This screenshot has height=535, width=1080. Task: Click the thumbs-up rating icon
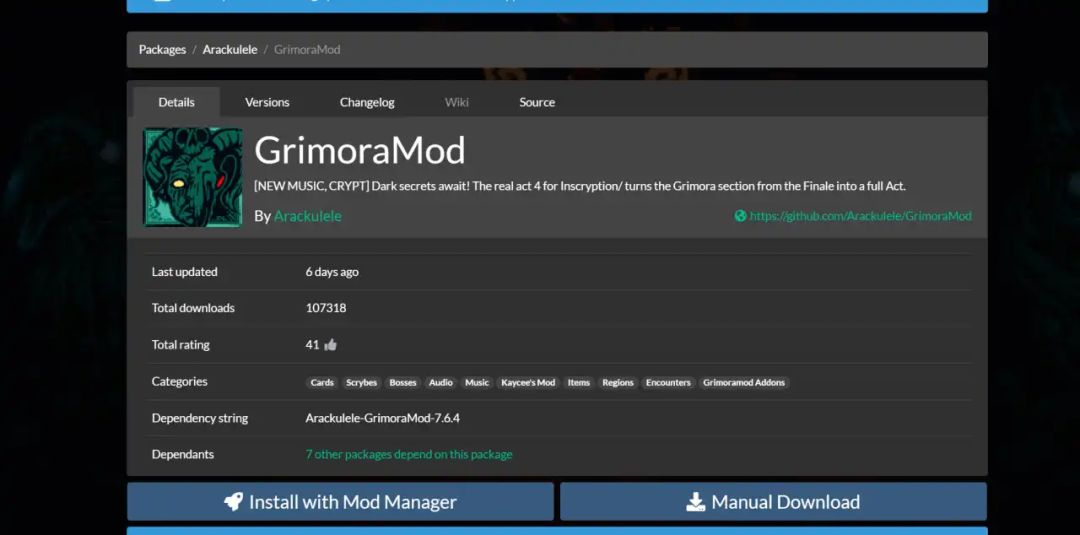[x=331, y=345]
